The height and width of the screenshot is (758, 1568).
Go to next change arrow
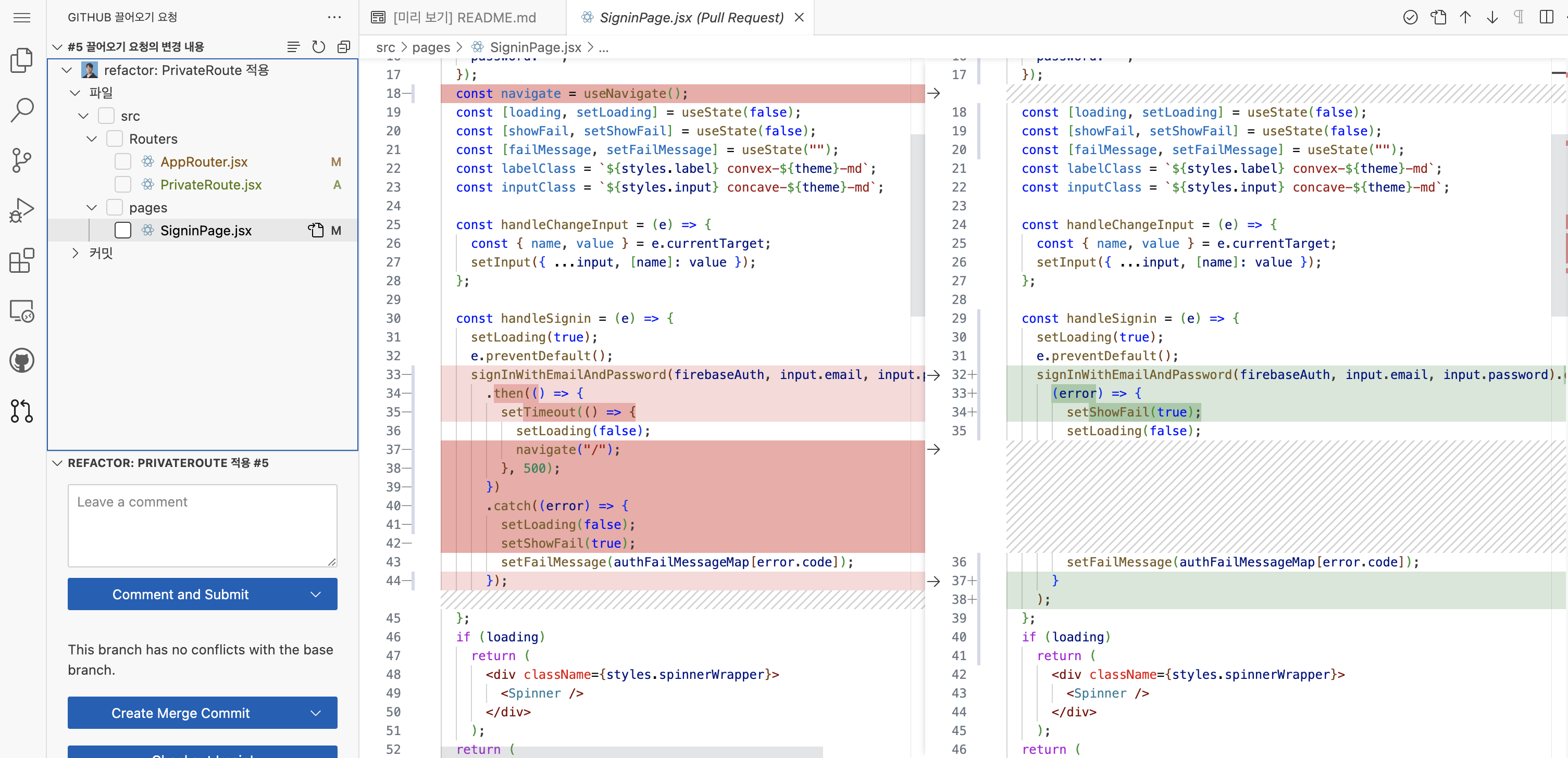tap(1492, 17)
